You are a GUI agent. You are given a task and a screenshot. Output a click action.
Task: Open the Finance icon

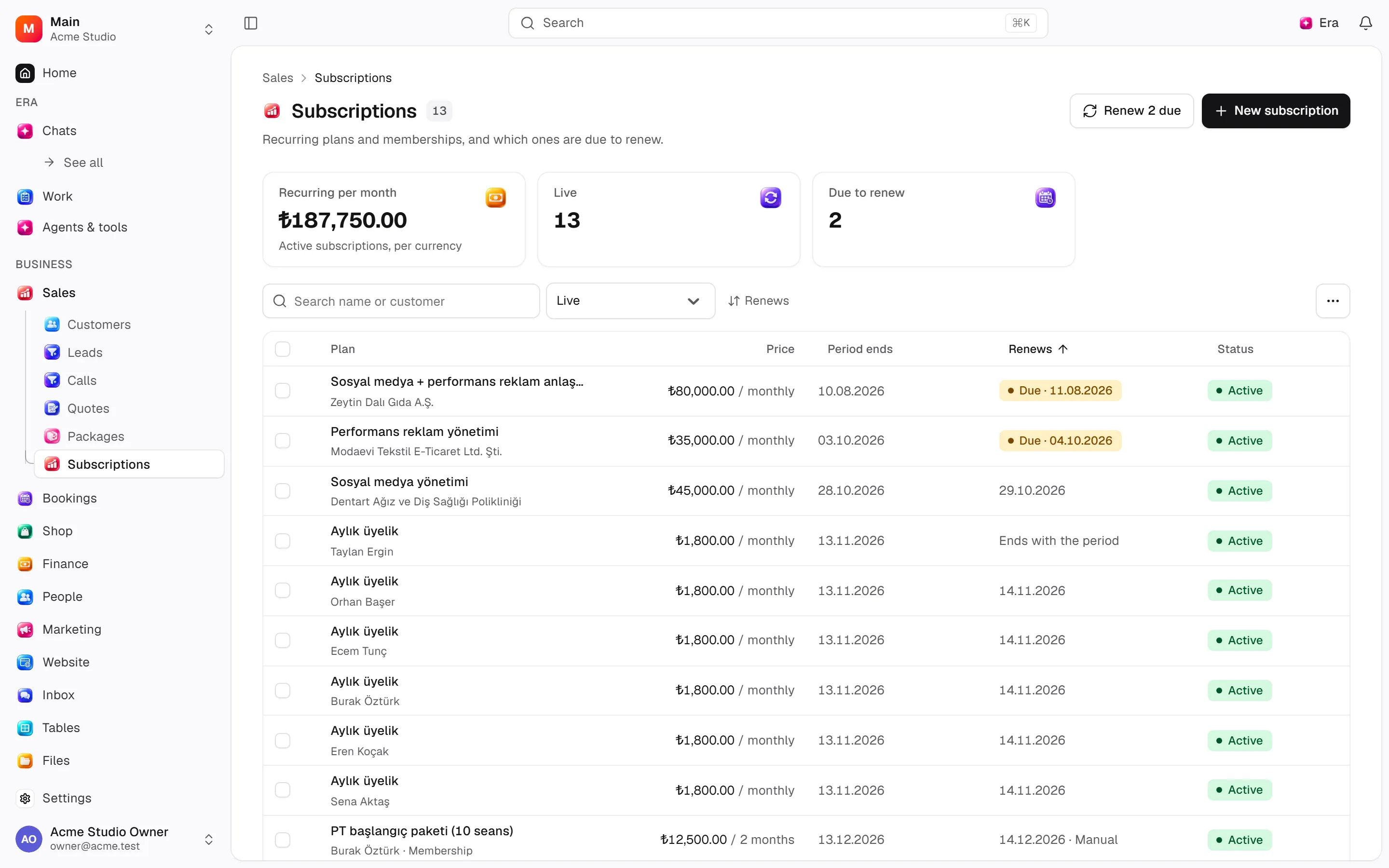(x=25, y=564)
